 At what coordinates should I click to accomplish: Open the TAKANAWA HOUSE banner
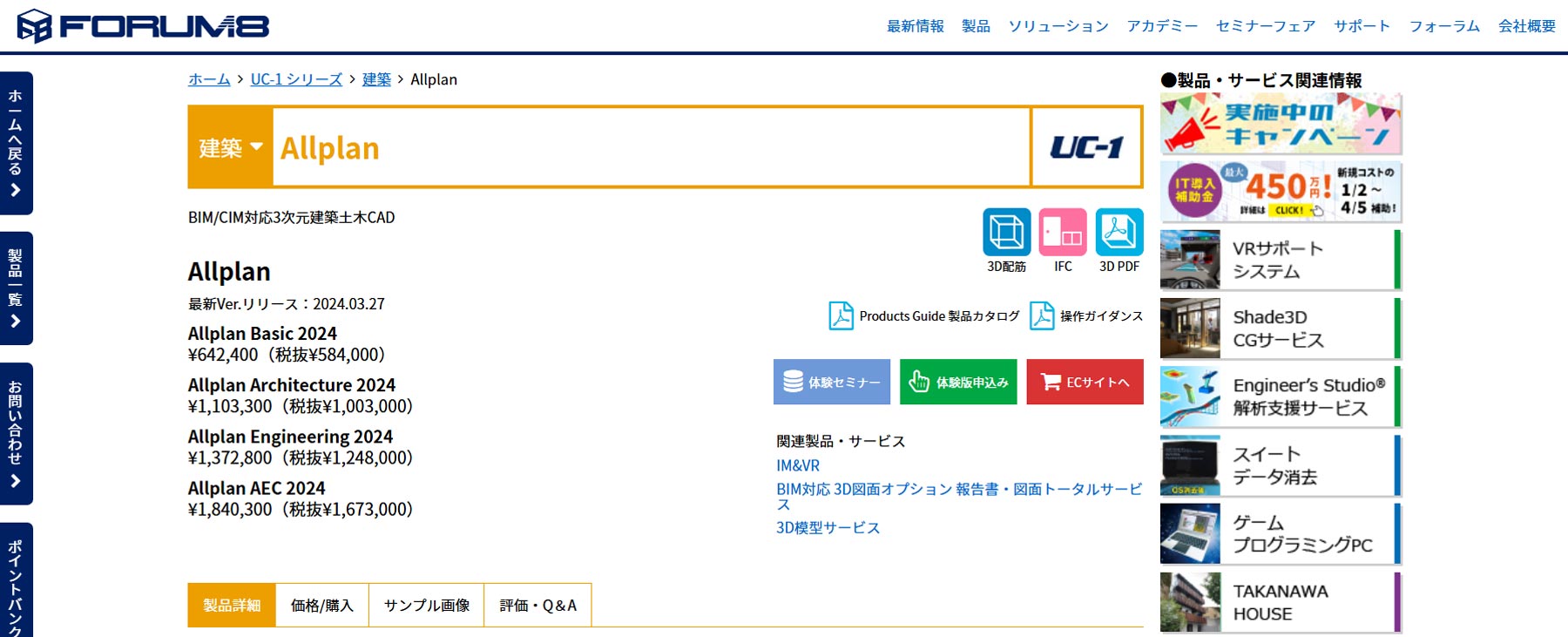click(1281, 602)
